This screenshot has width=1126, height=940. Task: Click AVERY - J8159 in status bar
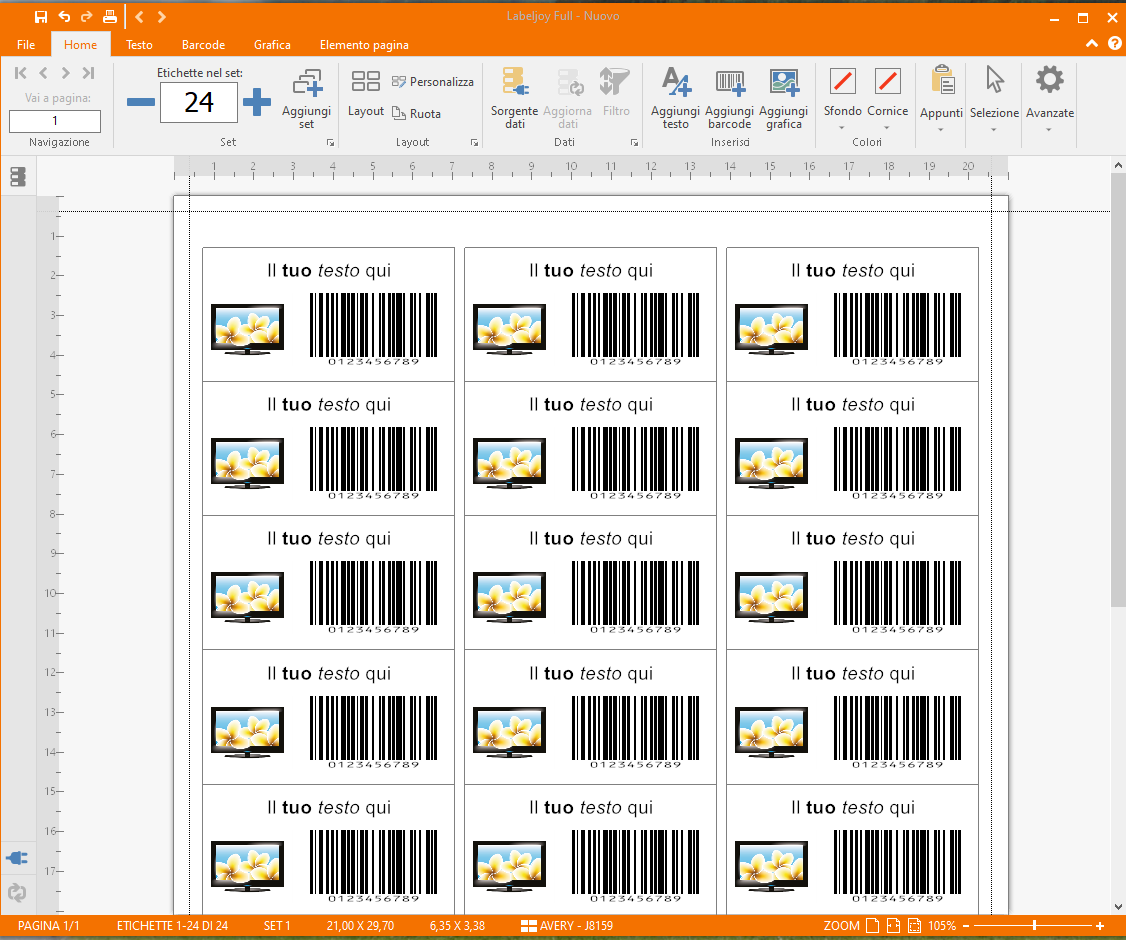point(566,926)
